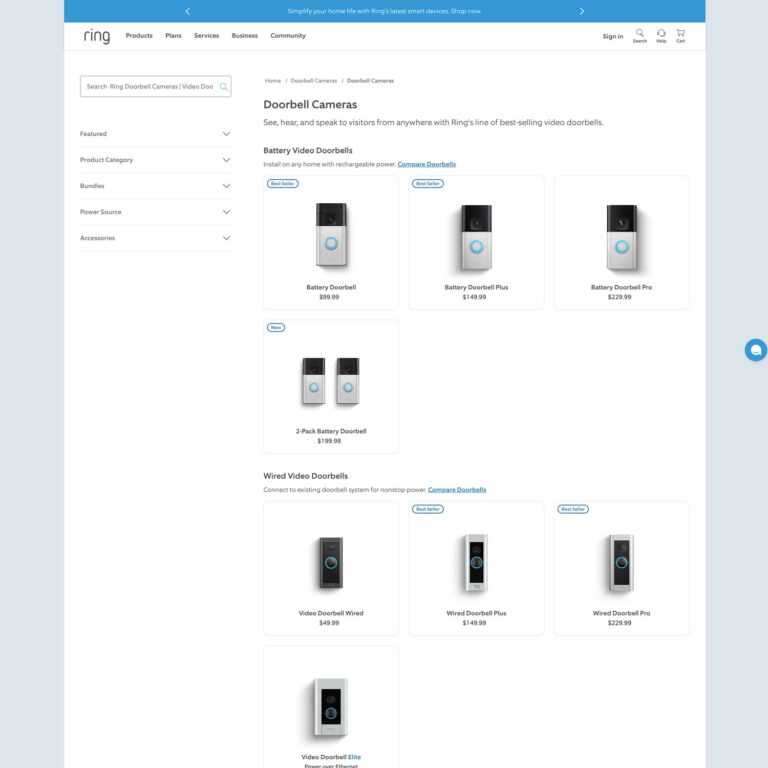This screenshot has width=768, height=768.
Task: Click first Doorbell Cameras breadcrumb link
Action: coord(314,81)
